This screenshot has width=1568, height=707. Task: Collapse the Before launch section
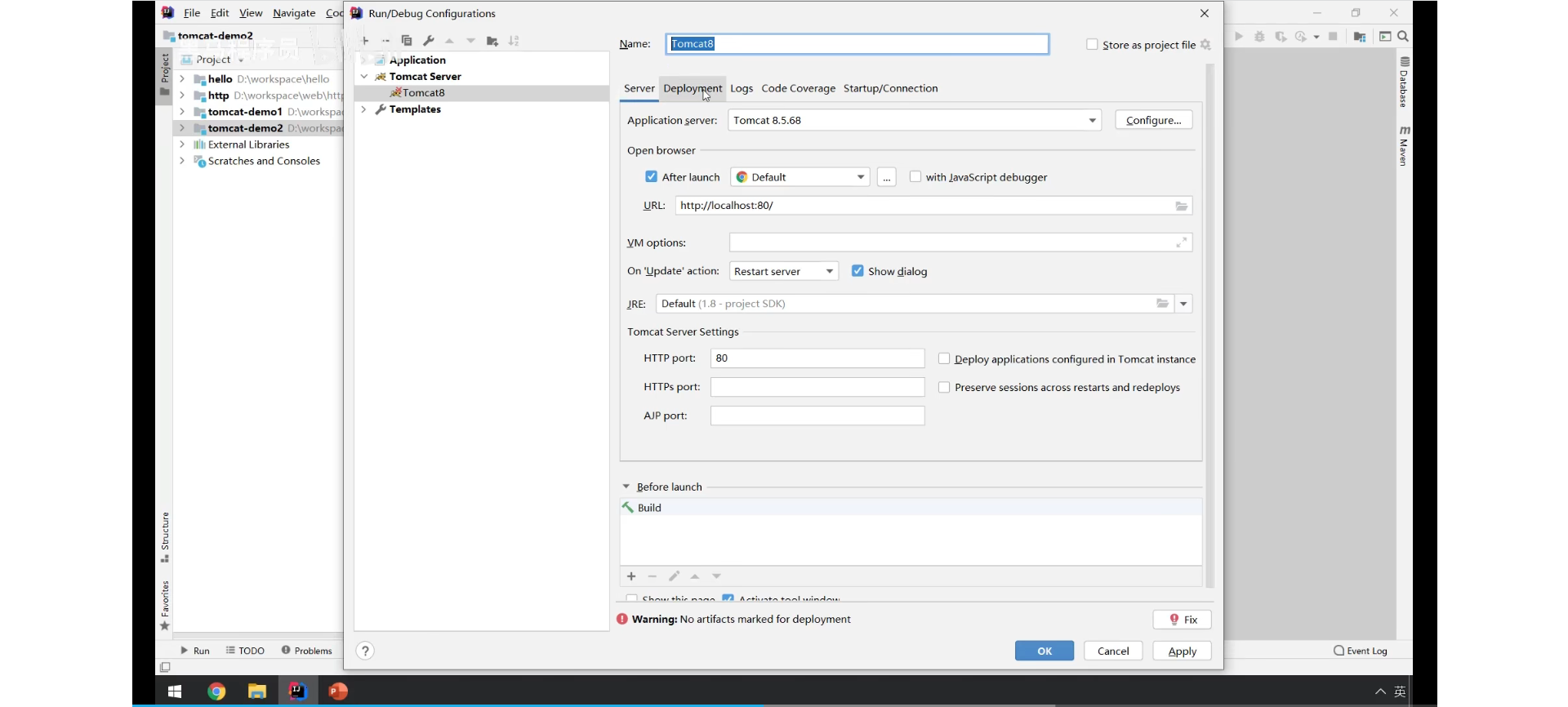[x=626, y=487]
